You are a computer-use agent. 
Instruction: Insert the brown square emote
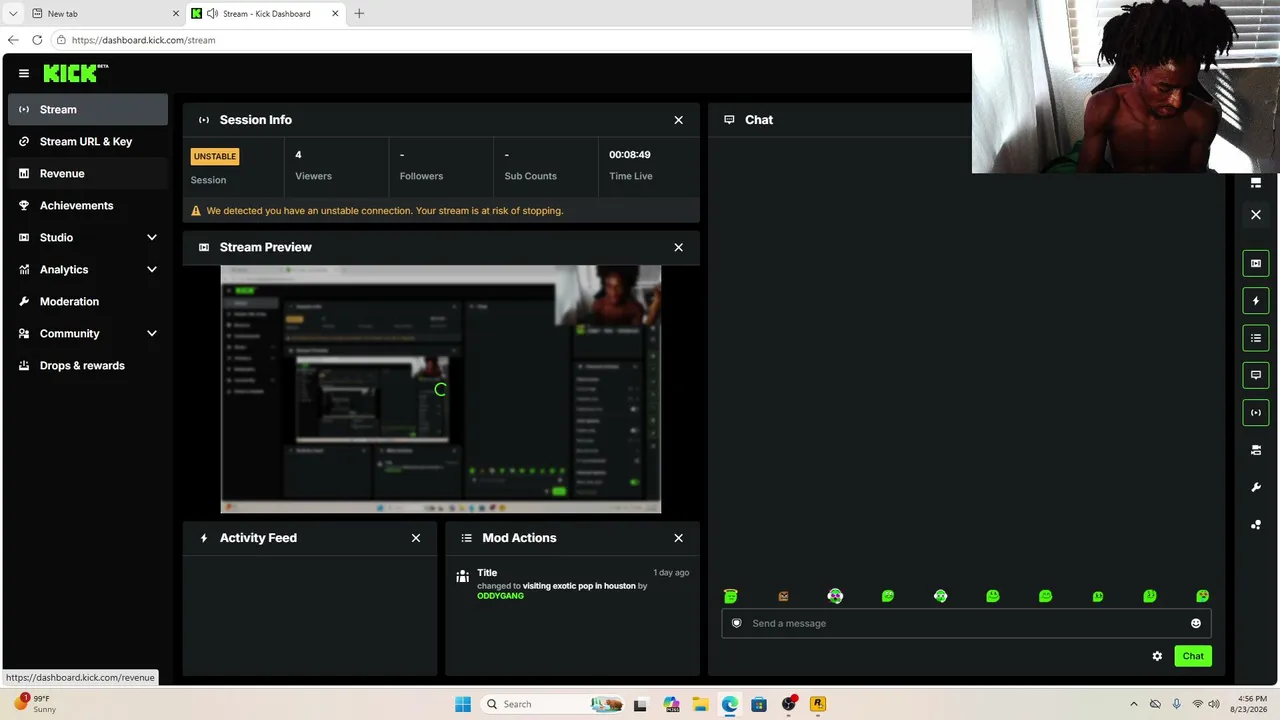(x=783, y=596)
